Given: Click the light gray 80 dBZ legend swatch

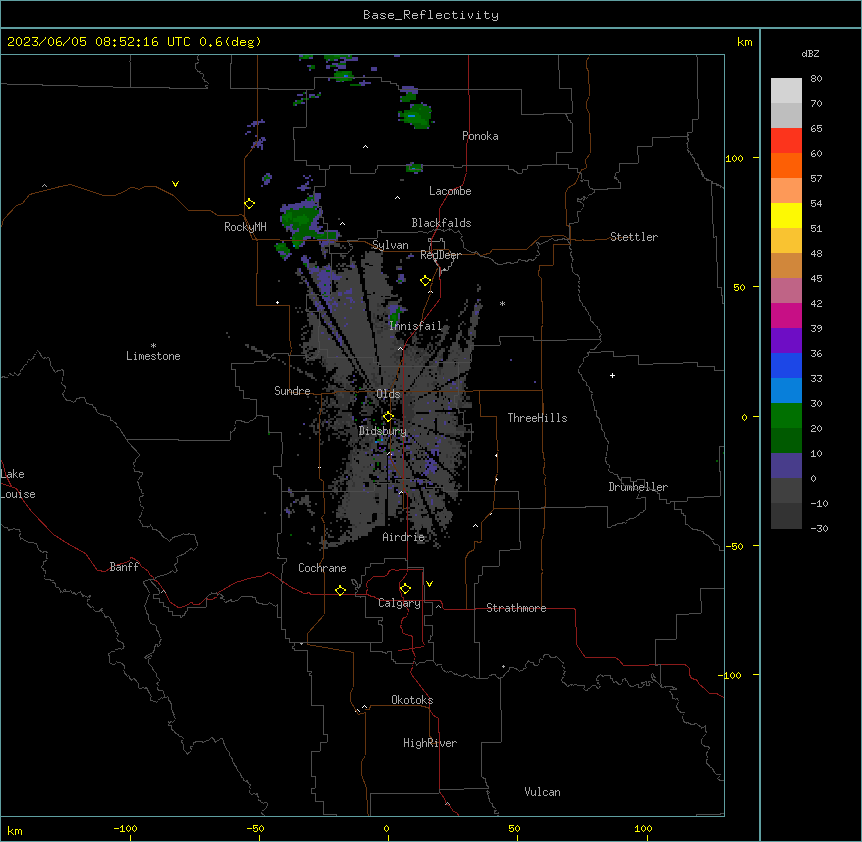Looking at the screenshot, I should (786, 91).
